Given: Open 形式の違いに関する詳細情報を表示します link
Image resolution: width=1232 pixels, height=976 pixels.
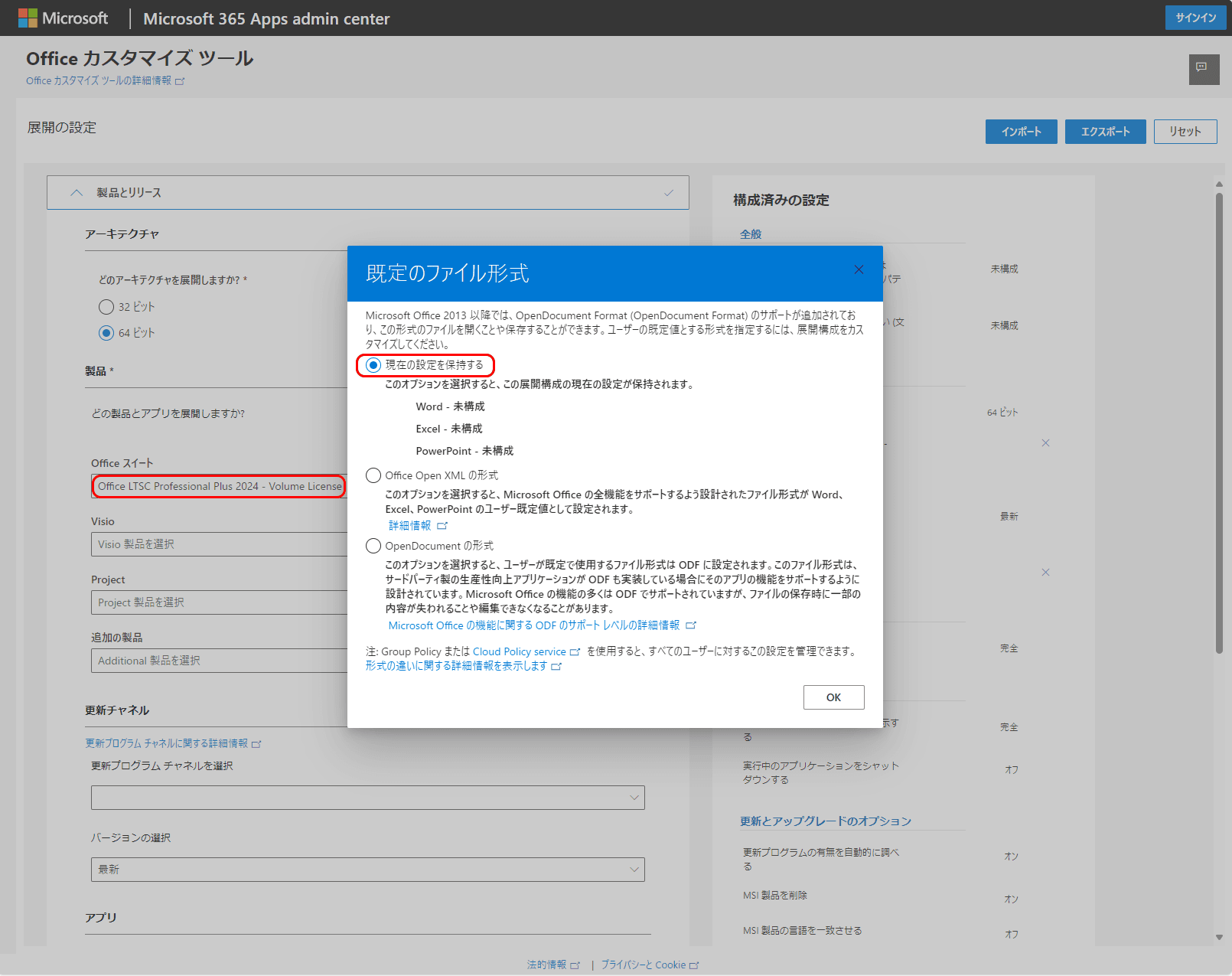Looking at the screenshot, I should coord(457,667).
